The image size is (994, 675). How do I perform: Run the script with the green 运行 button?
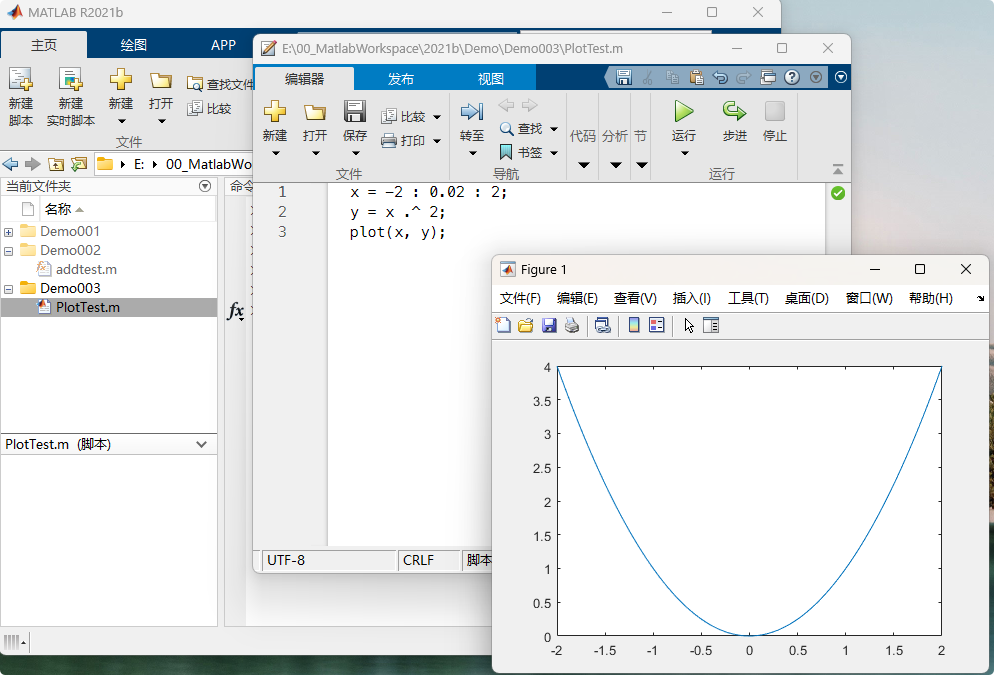[684, 111]
